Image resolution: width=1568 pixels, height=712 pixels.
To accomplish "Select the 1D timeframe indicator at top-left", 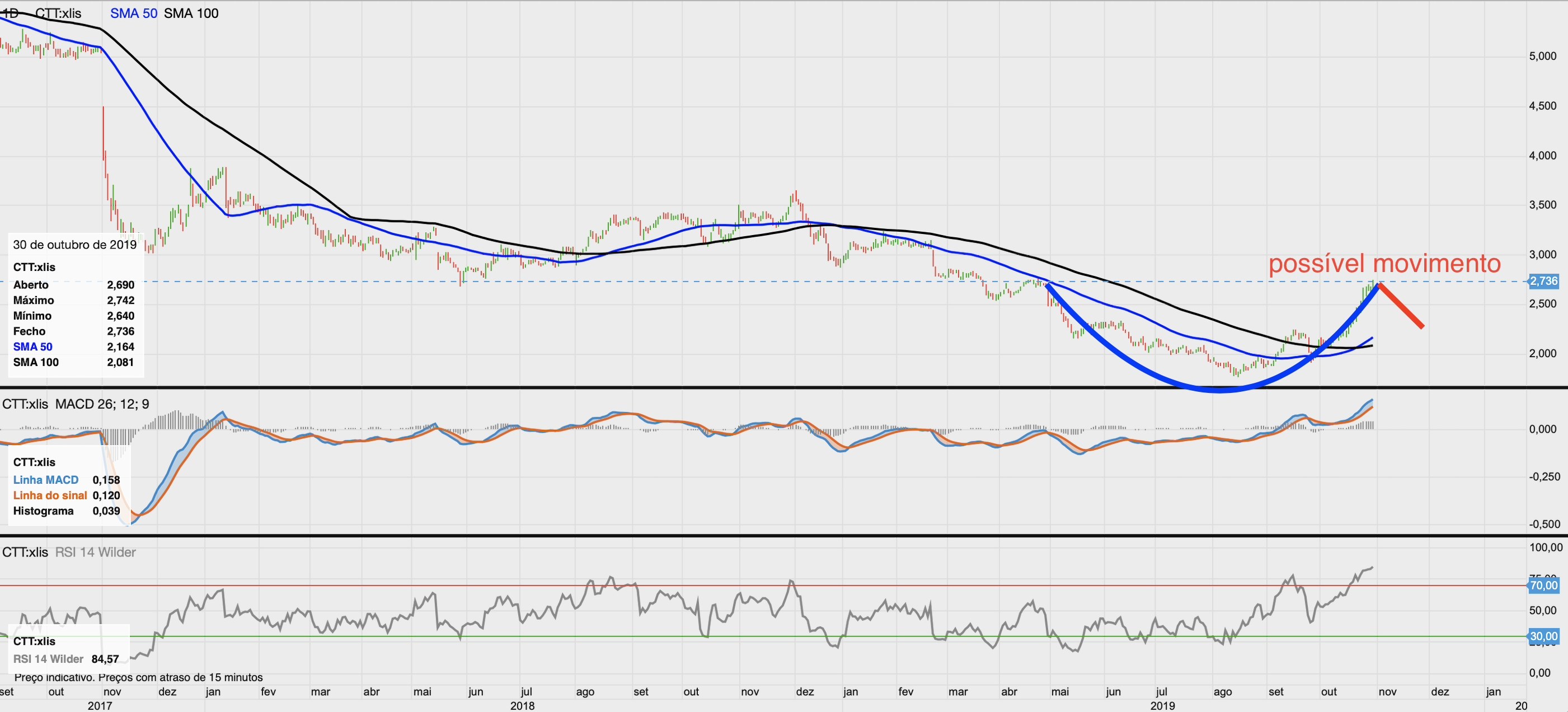I will pyautogui.click(x=10, y=13).
